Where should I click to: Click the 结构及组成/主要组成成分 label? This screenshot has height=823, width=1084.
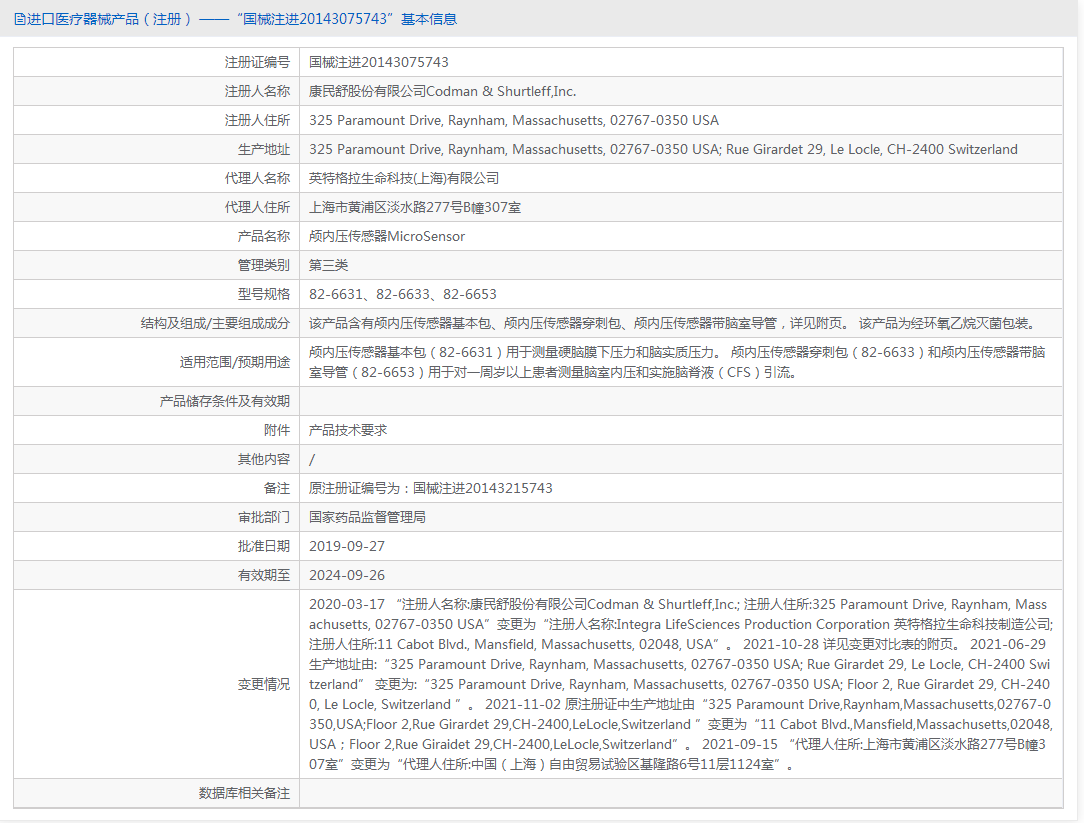pos(215,324)
